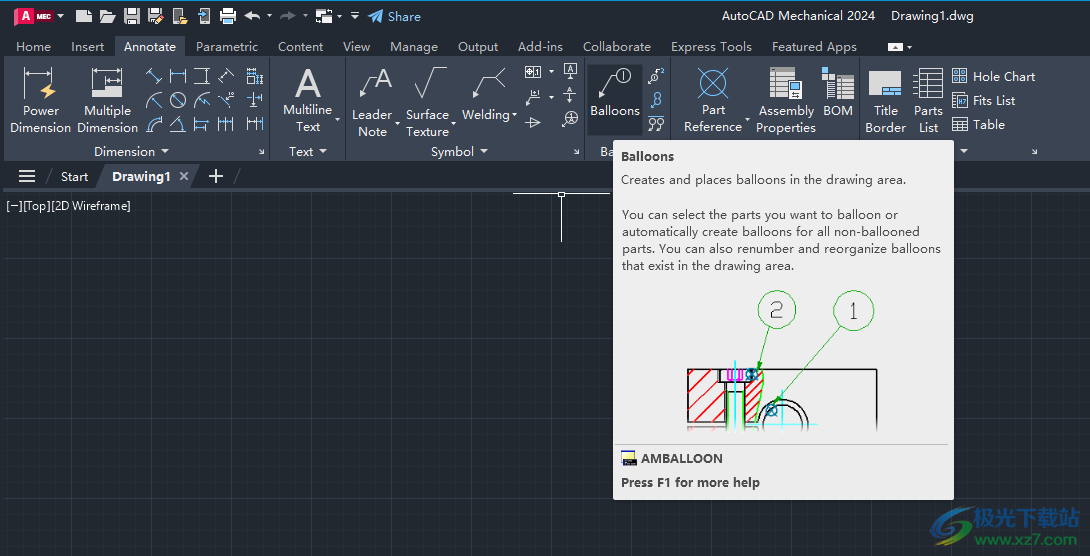Open the Express Tools tab
This screenshot has width=1090, height=556.
click(x=711, y=47)
